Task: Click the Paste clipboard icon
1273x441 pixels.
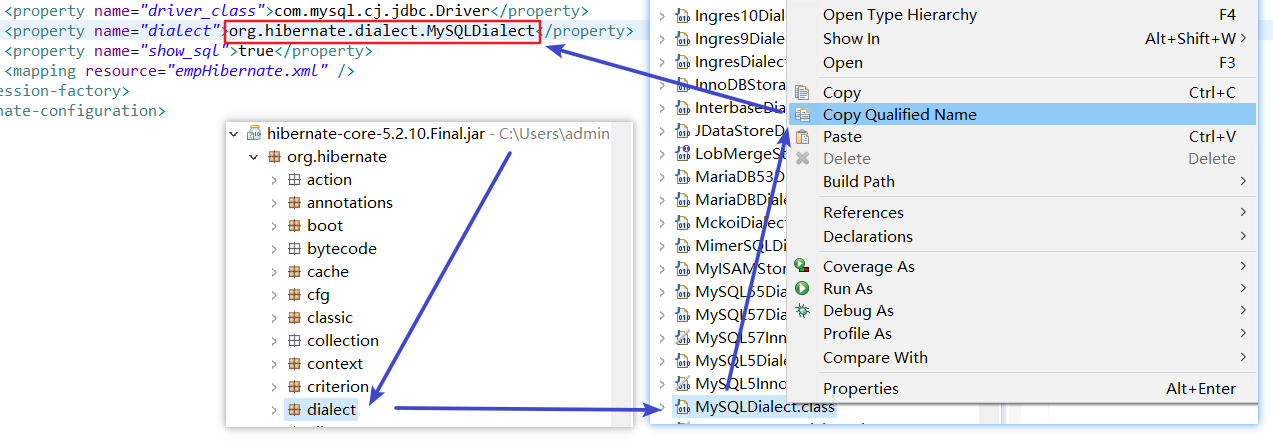Action: (802, 137)
